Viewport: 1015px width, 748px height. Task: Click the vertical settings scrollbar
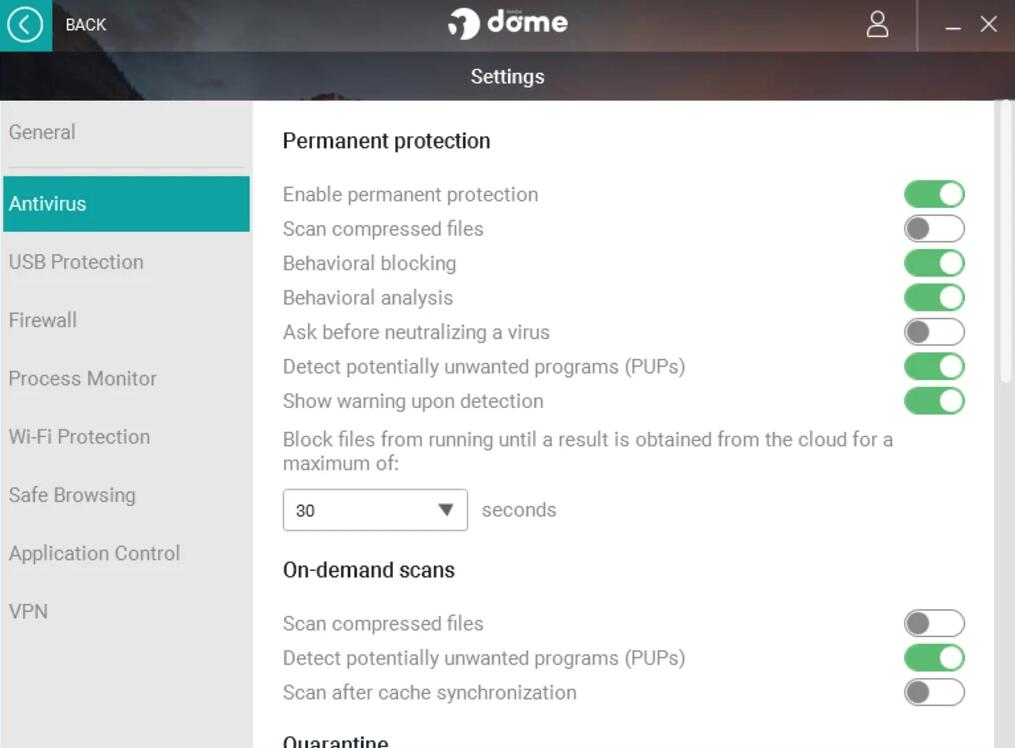pos(1005,240)
